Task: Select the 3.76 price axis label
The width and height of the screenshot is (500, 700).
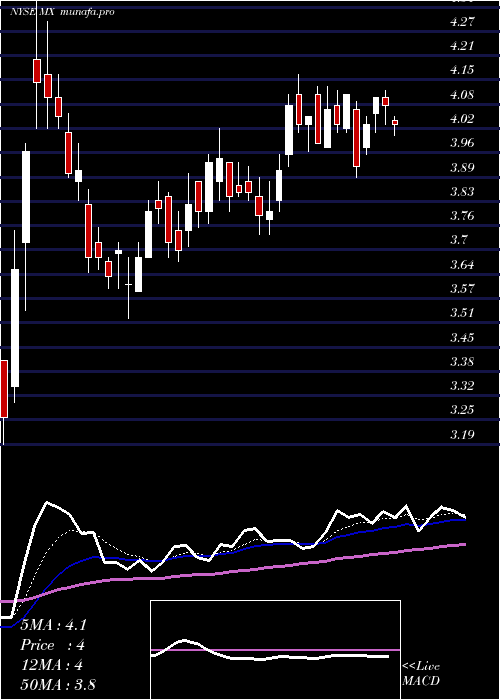Action: tap(462, 216)
